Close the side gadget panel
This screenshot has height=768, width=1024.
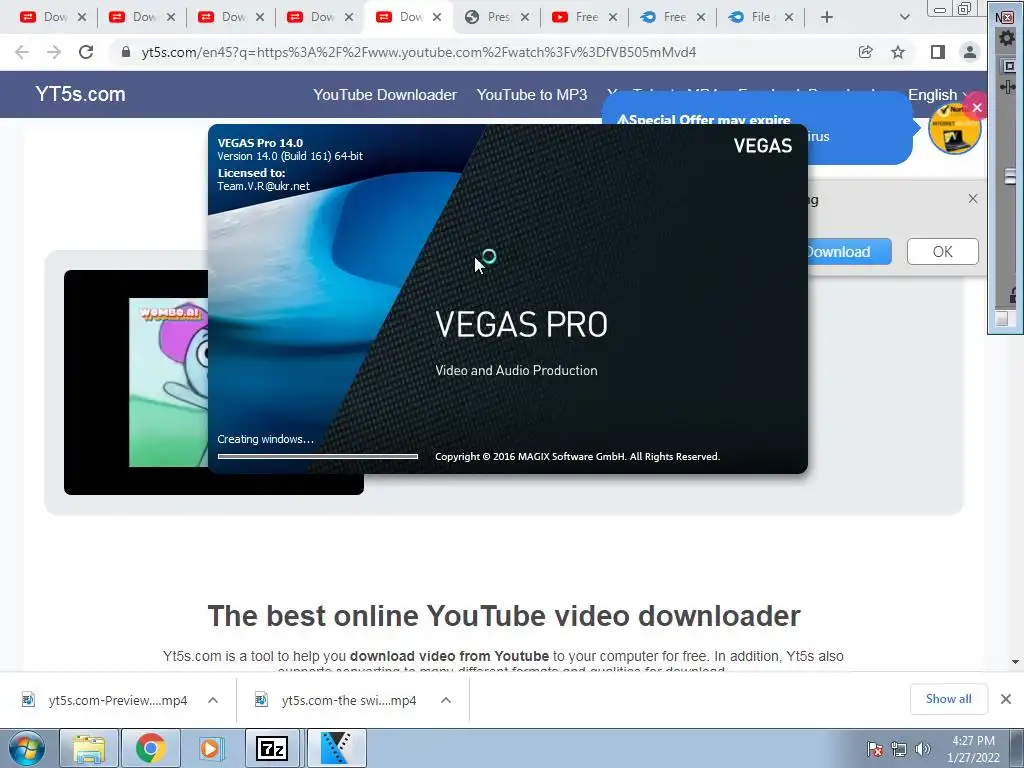tap(1006, 18)
